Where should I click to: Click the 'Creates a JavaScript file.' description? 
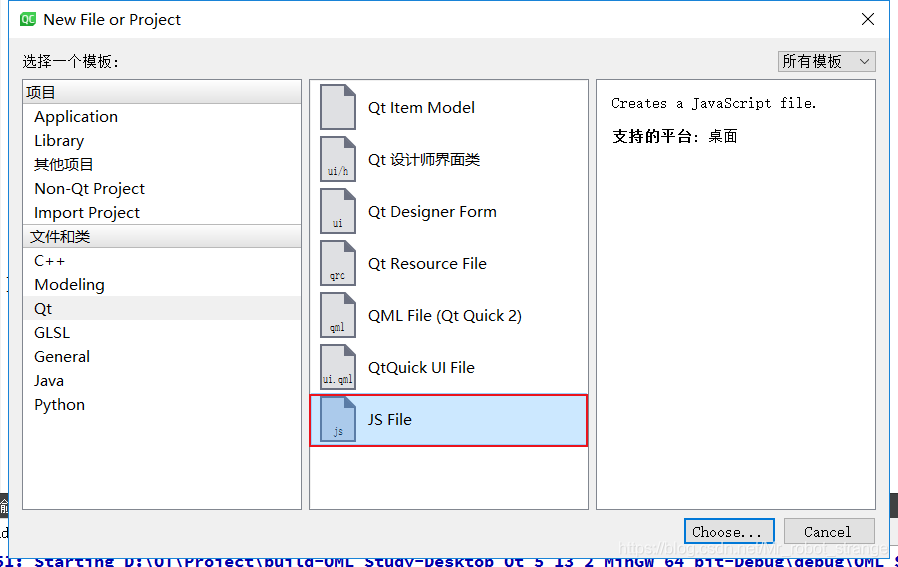point(713,103)
